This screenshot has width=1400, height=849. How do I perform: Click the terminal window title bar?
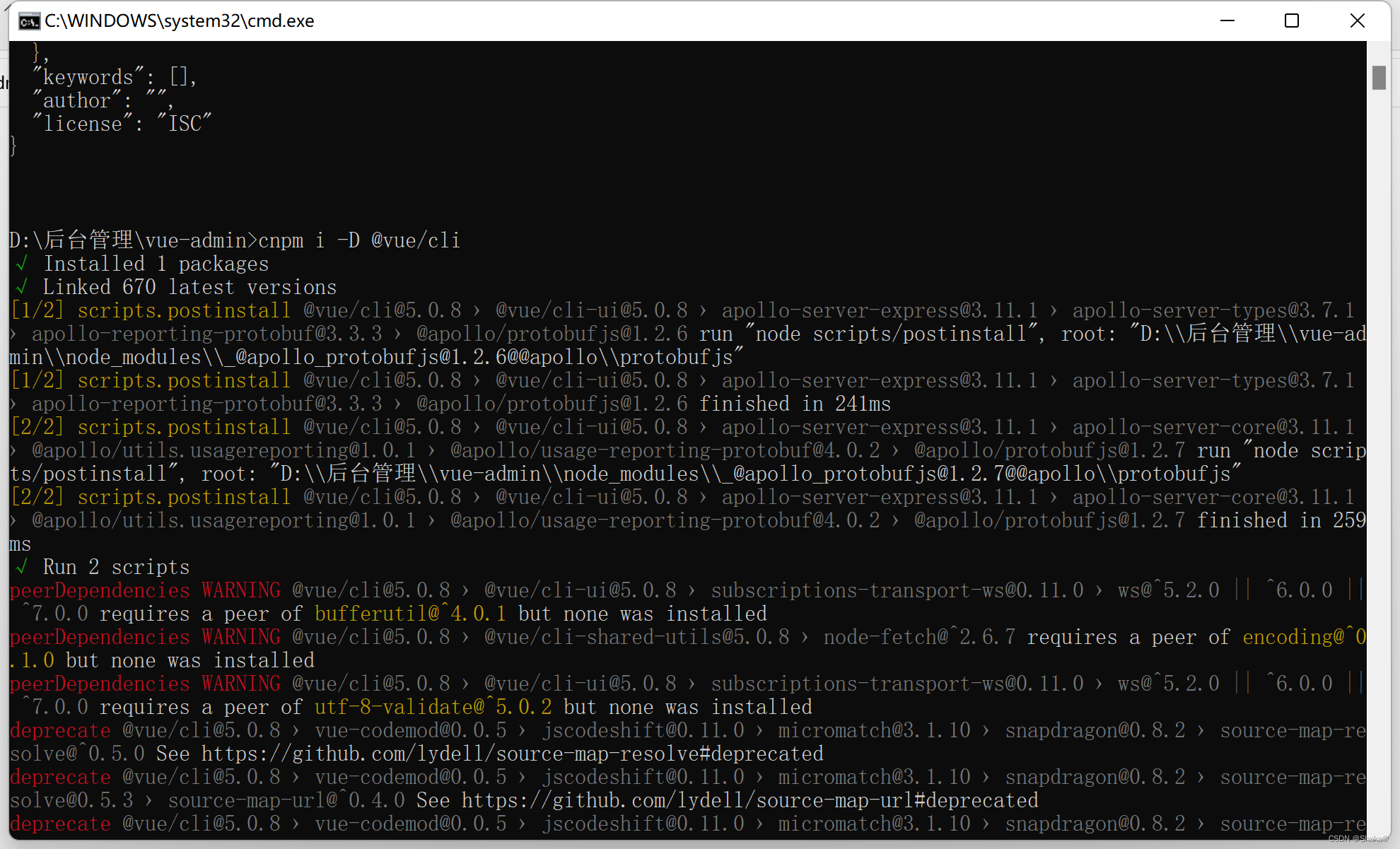click(700, 20)
